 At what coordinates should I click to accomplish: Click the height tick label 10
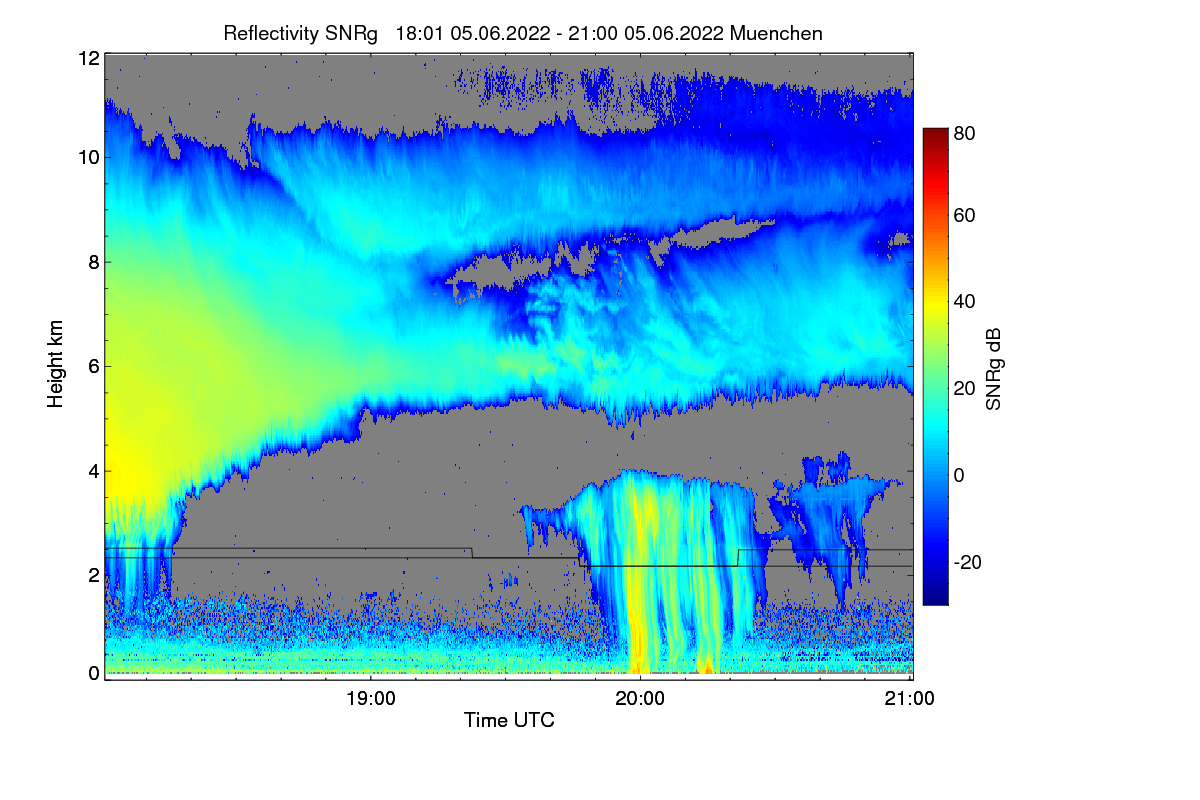(x=89, y=158)
